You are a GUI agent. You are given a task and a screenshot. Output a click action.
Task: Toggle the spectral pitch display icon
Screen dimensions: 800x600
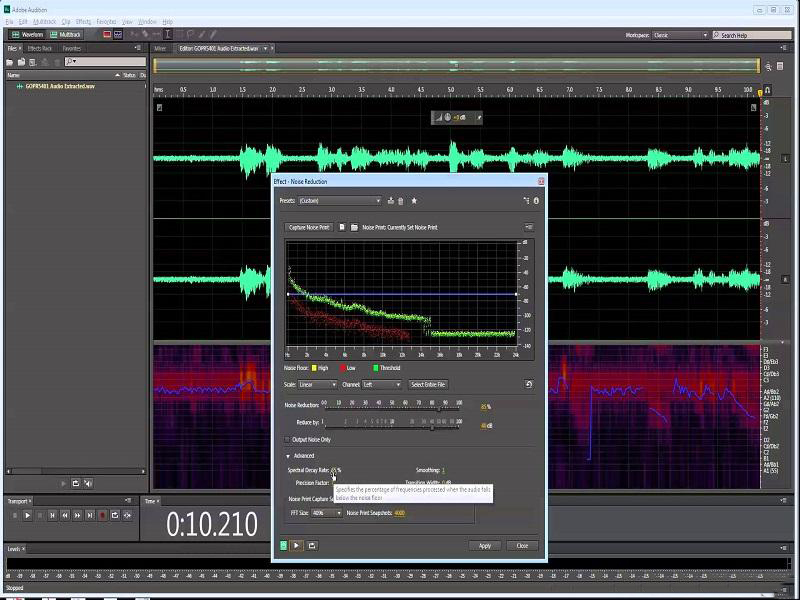pos(118,35)
